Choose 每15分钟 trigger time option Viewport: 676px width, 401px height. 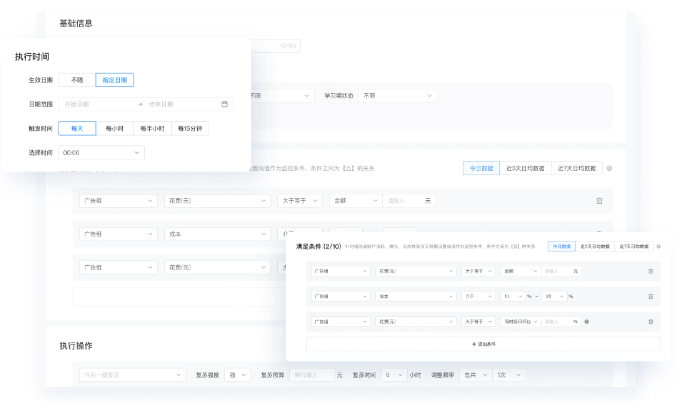click(189, 128)
